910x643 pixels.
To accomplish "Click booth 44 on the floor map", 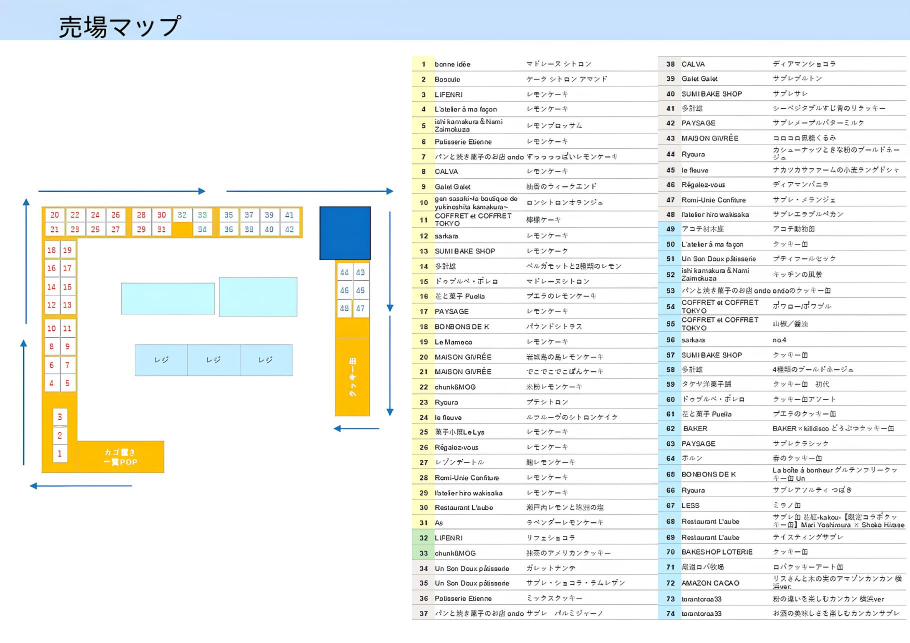I will [x=344, y=272].
